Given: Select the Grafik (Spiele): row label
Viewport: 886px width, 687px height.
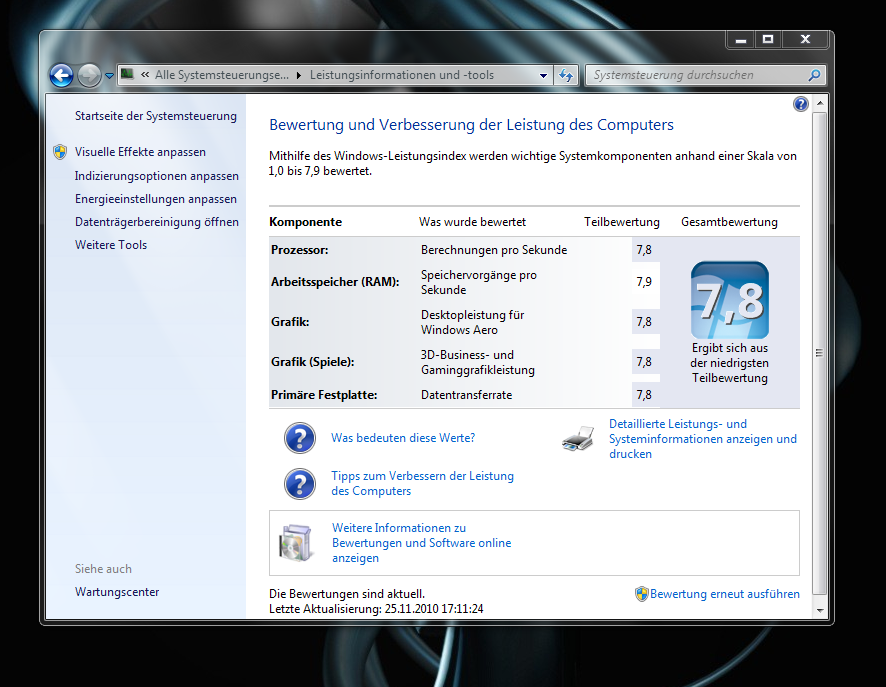Looking at the screenshot, I should 312,362.
